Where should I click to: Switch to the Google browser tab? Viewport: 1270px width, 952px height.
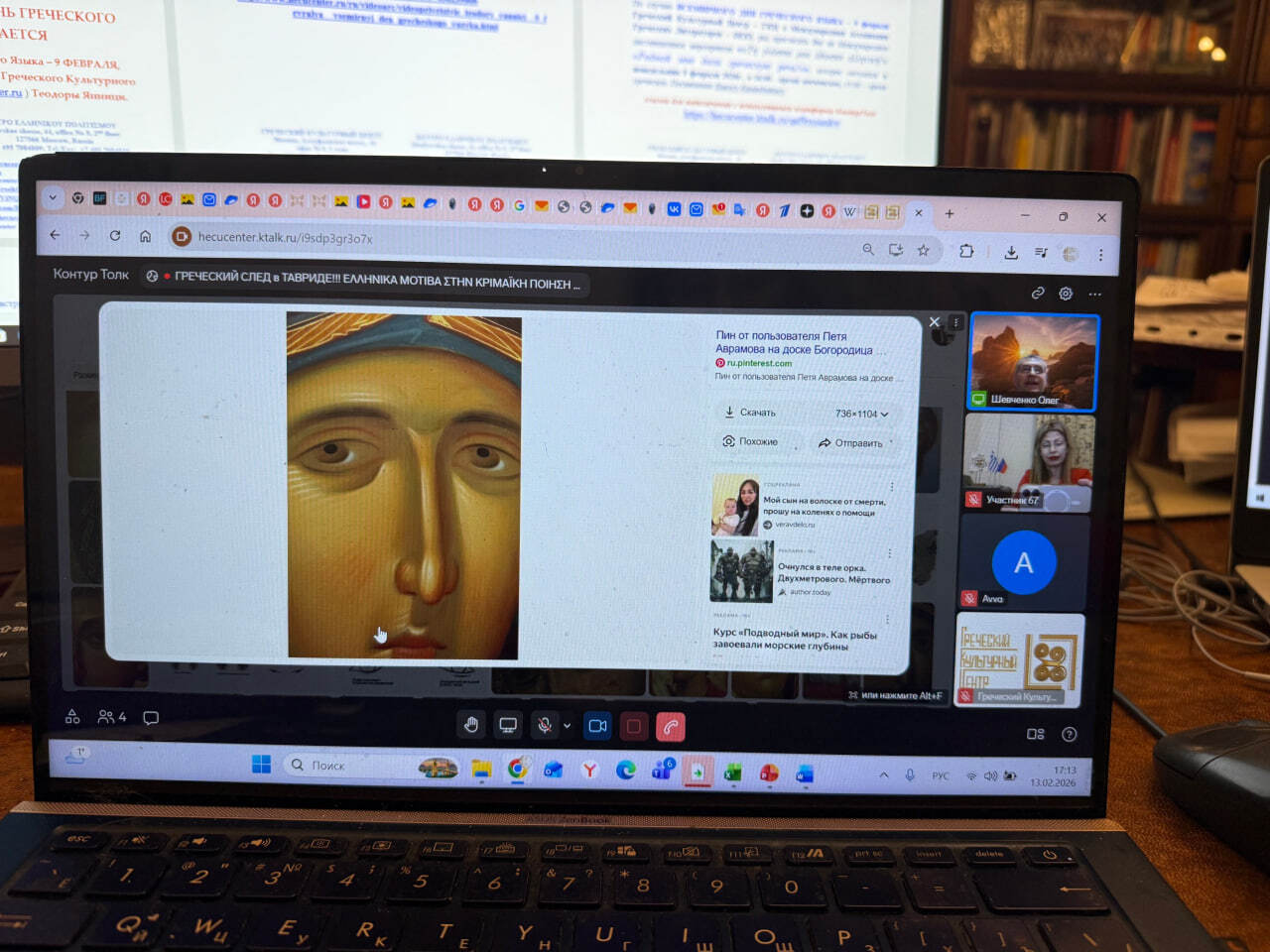pyautogui.click(x=519, y=205)
